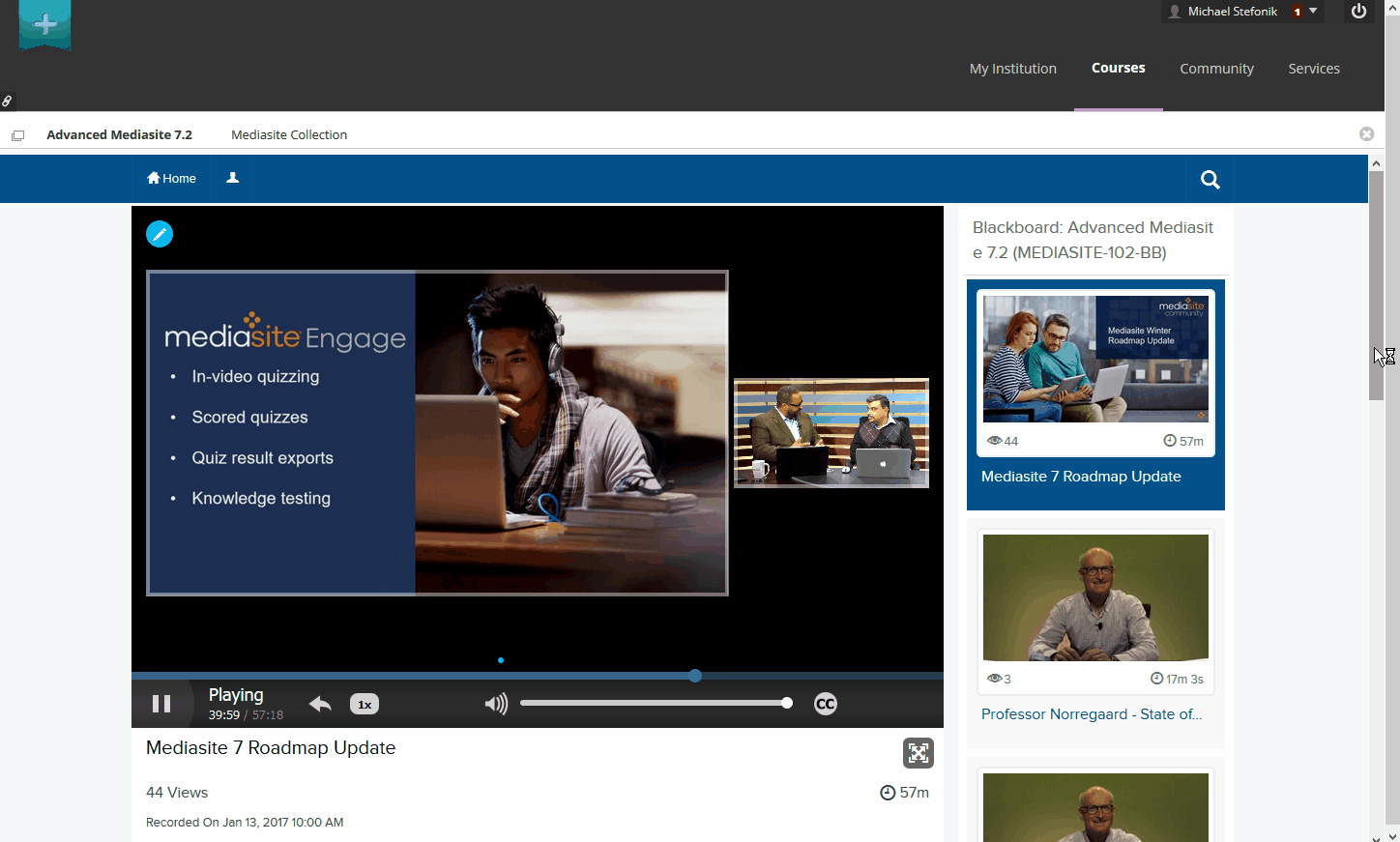1400x842 pixels.
Task: Click the 44 Views text
Action: click(x=177, y=793)
